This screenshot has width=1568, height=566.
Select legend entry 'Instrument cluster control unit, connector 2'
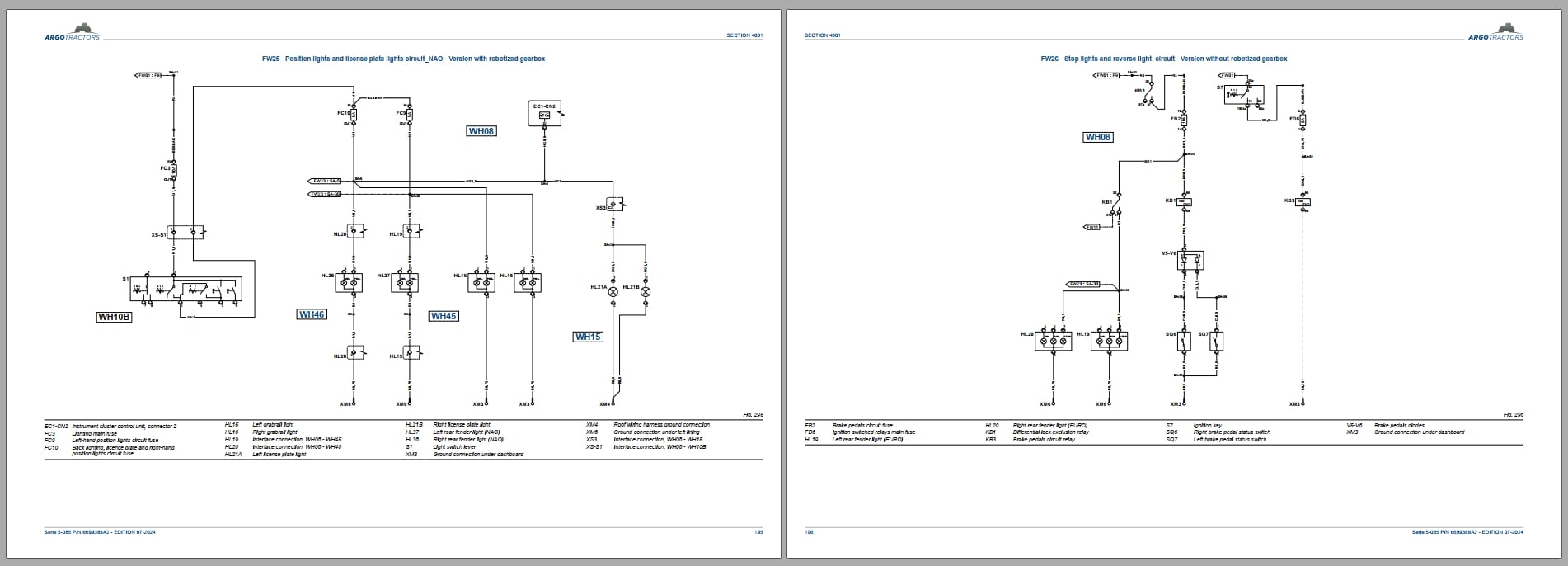coord(124,426)
